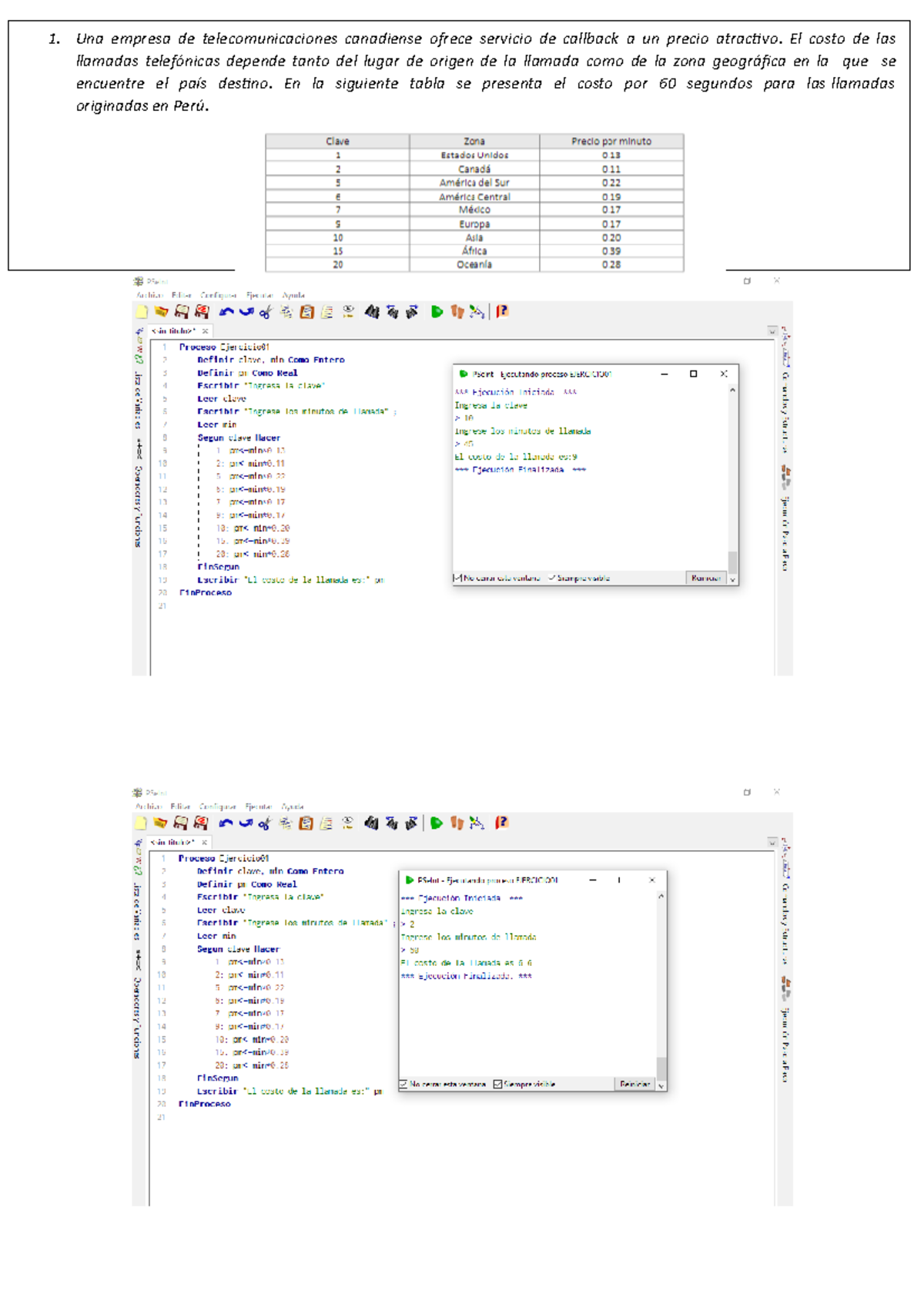Image resolution: width=924 pixels, height=1308 pixels.
Task: Open tab list dropdown arrow in upper editor
Action: coord(772,331)
